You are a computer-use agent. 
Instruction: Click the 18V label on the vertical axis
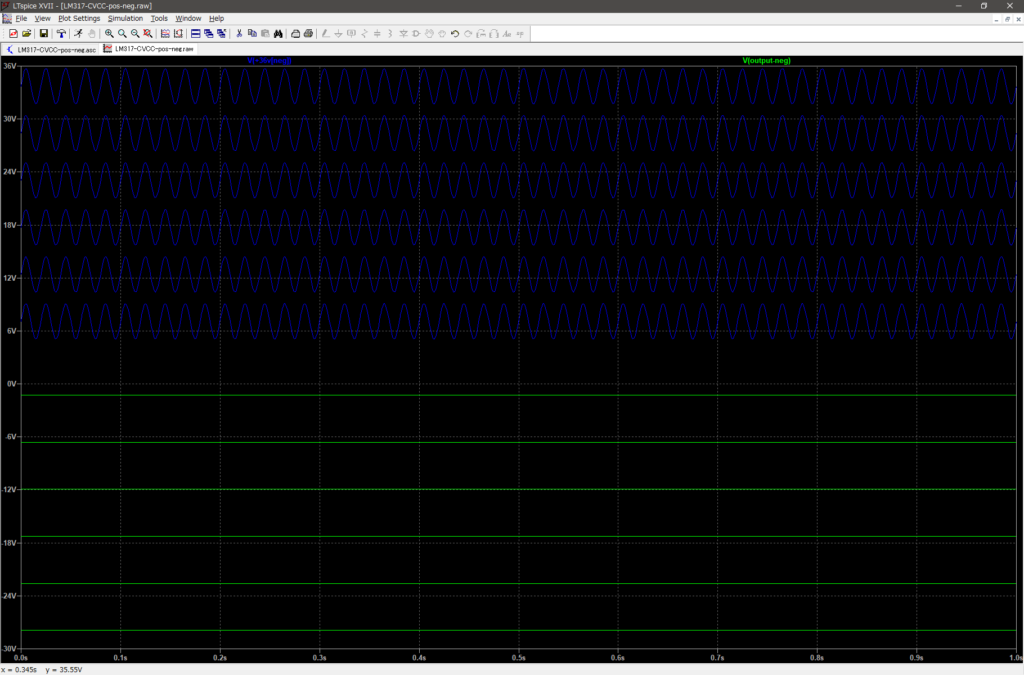[x=10, y=225]
